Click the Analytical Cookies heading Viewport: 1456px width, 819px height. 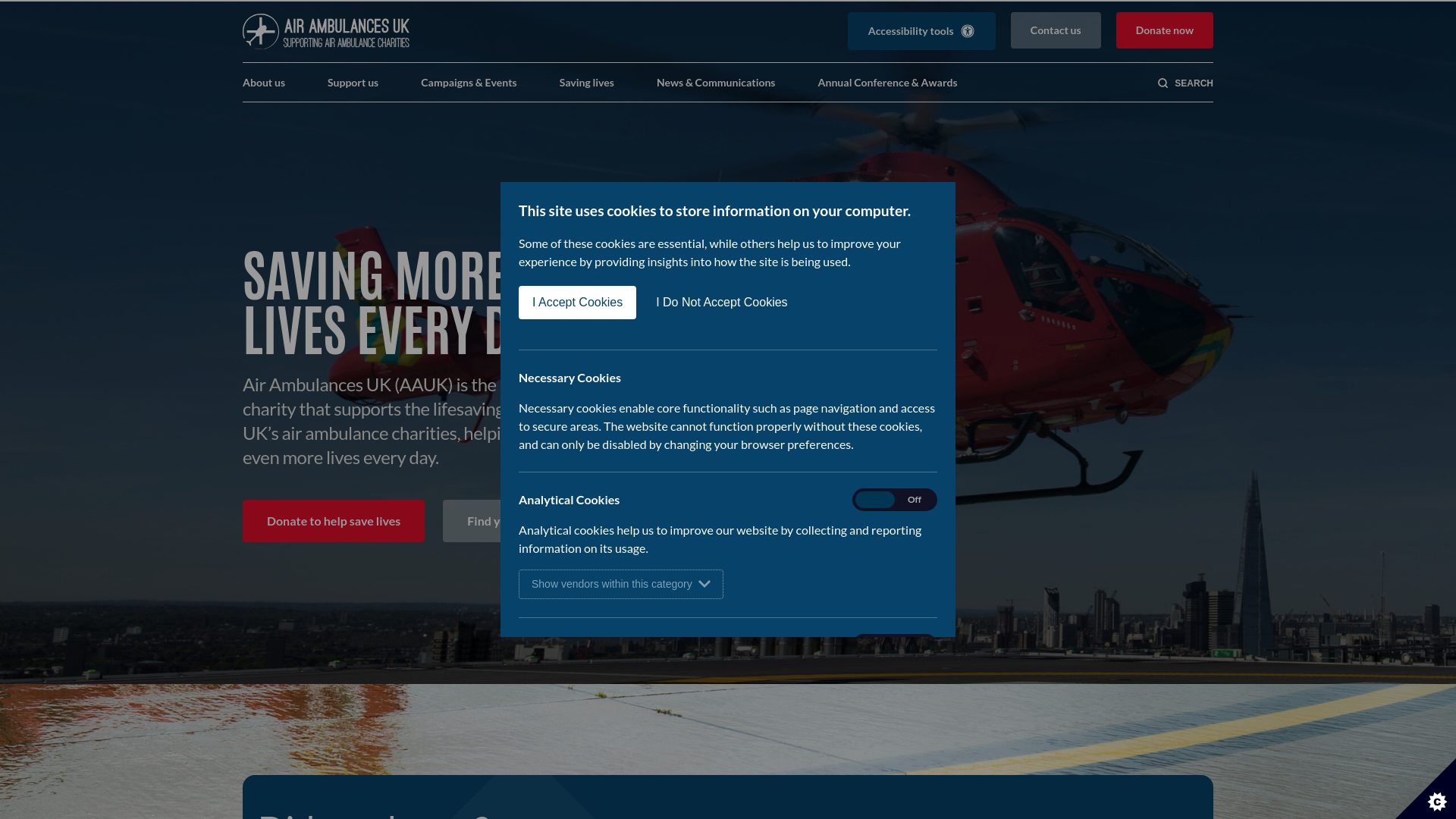click(x=569, y=500)
